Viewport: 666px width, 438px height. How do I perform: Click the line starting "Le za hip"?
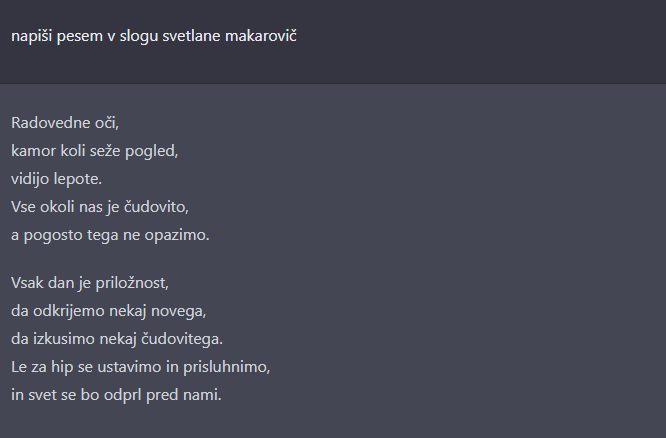141,366
